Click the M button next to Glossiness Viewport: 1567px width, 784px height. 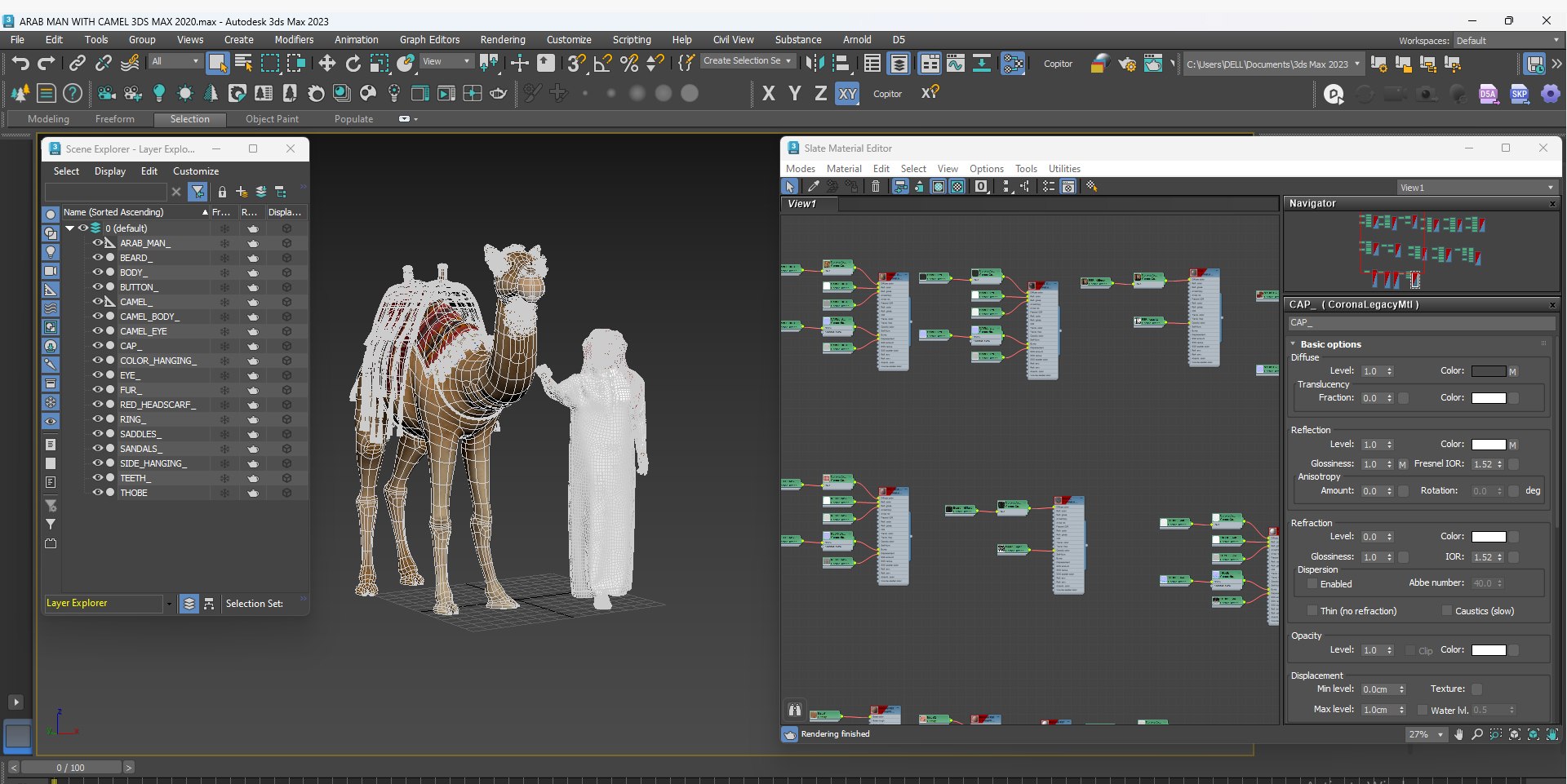pos(1403,464)
